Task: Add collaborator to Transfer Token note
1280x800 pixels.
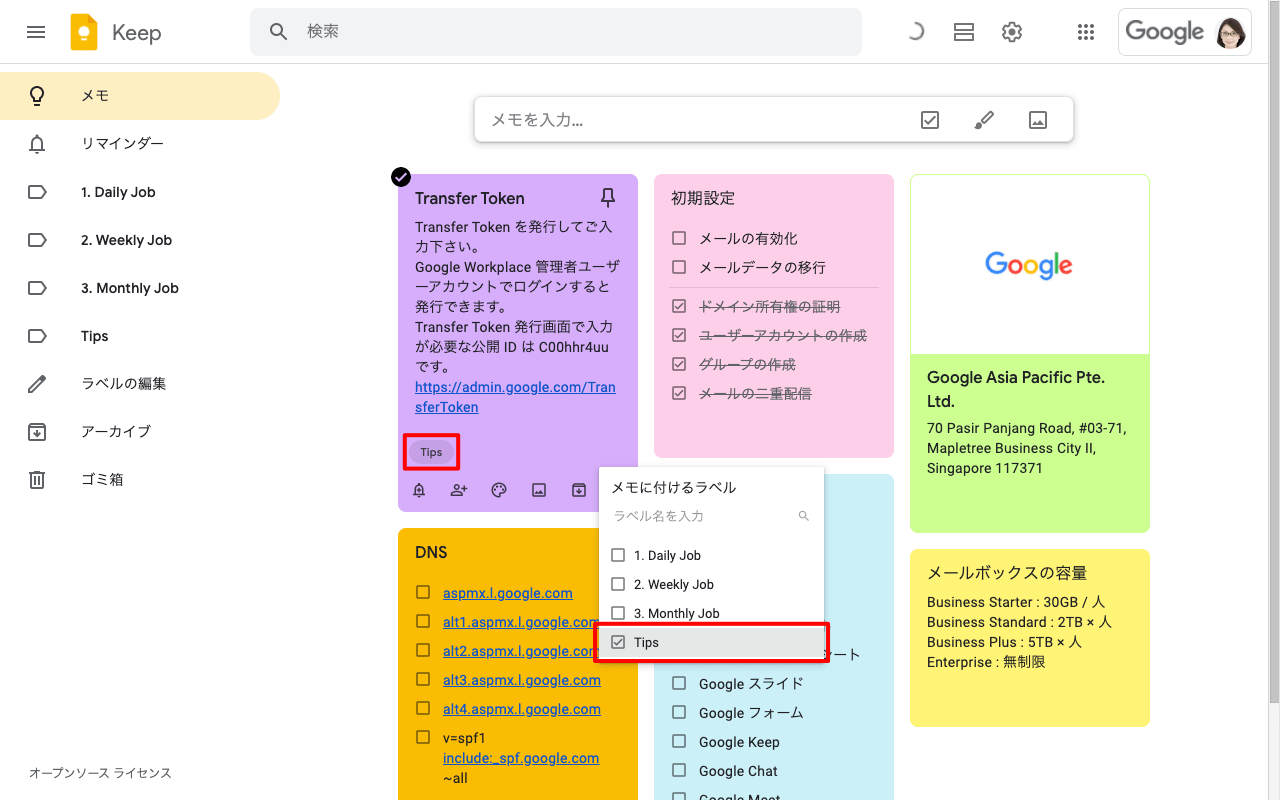Action: click(459, 490)
